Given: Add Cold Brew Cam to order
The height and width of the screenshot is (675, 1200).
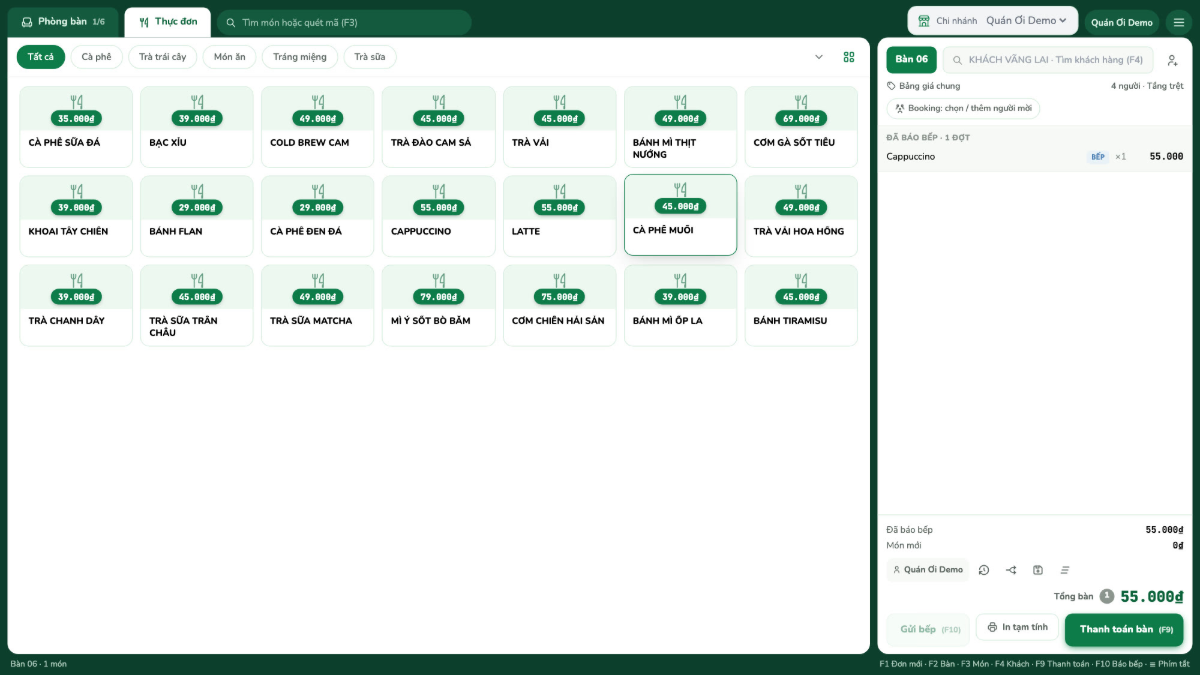Looking at the screenshot, I should 318,127.
